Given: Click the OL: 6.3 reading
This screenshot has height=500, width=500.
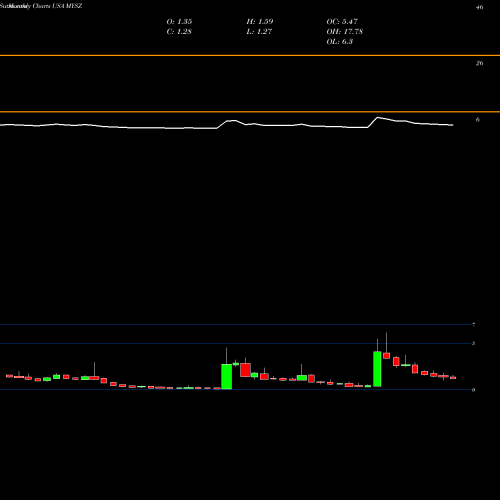Looking at the screenshot, I should pyautogui.click(x=339, y=41).
